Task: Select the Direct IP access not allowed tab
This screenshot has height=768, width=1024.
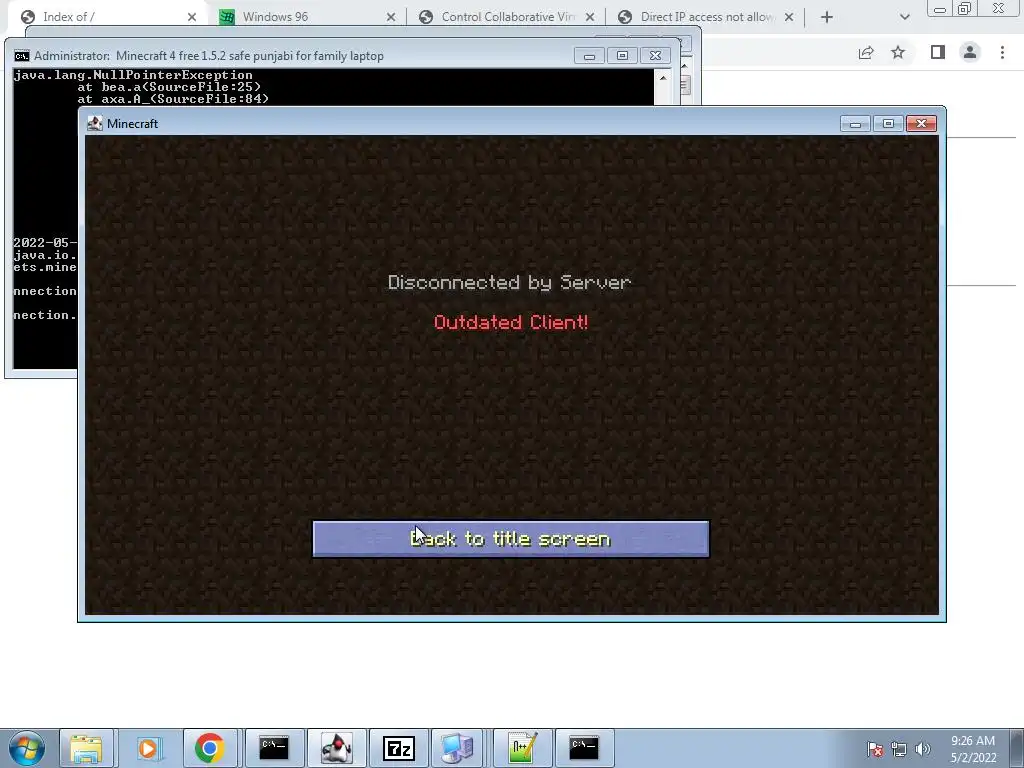Action: pos(705,16)
